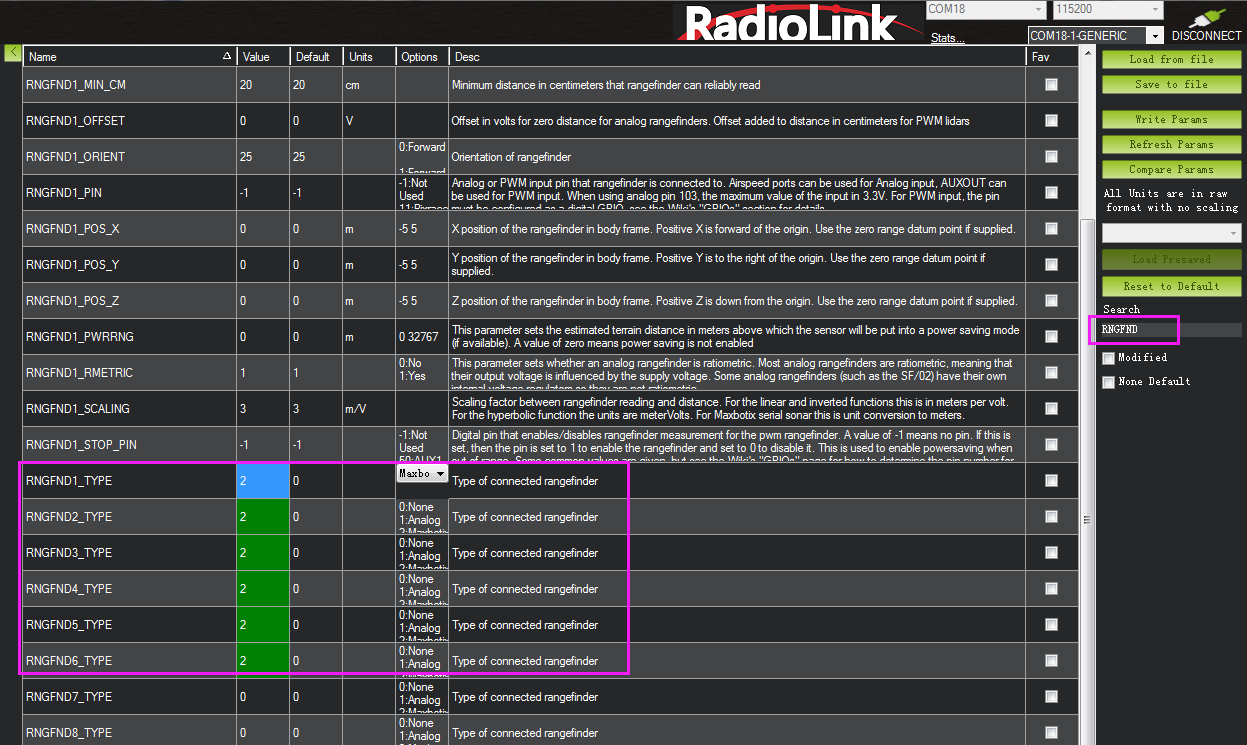Click the RNGFND search field
Screen dimensions: 1247x745
point(1171,329)
